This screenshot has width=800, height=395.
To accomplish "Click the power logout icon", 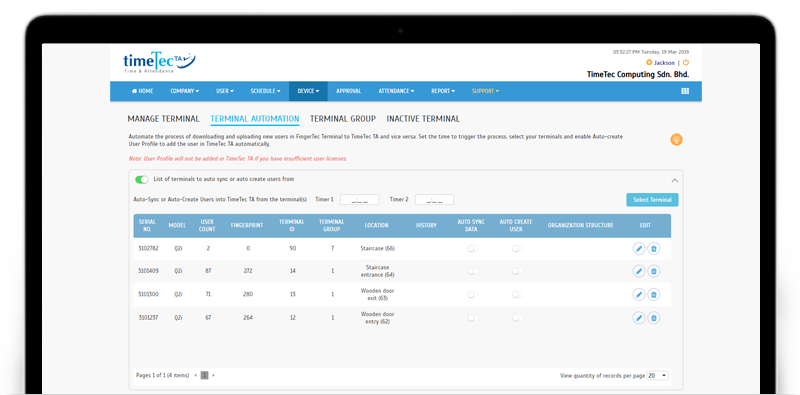I will 686,62.
